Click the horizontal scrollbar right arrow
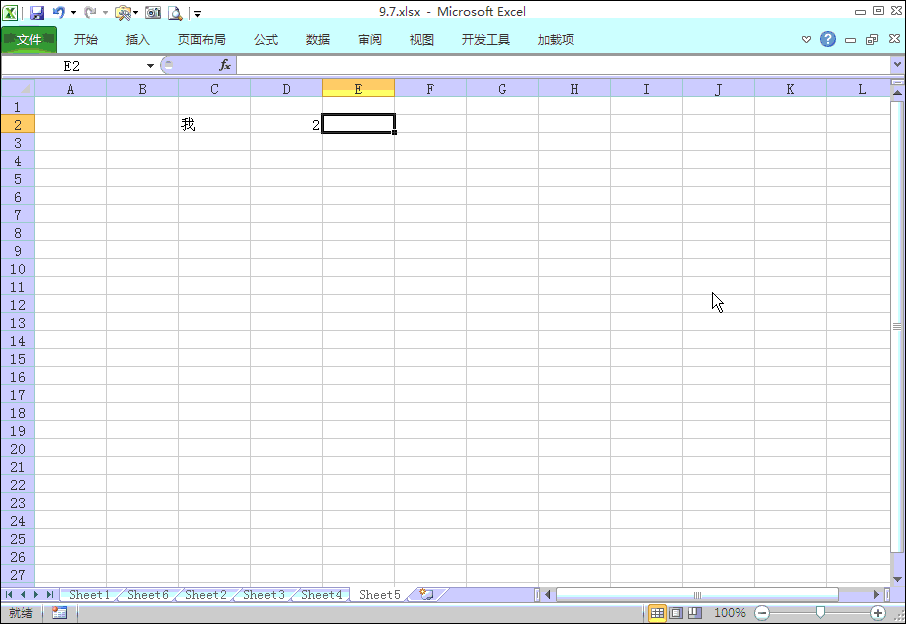The image size is (906, 624). [x=876, y=595]
